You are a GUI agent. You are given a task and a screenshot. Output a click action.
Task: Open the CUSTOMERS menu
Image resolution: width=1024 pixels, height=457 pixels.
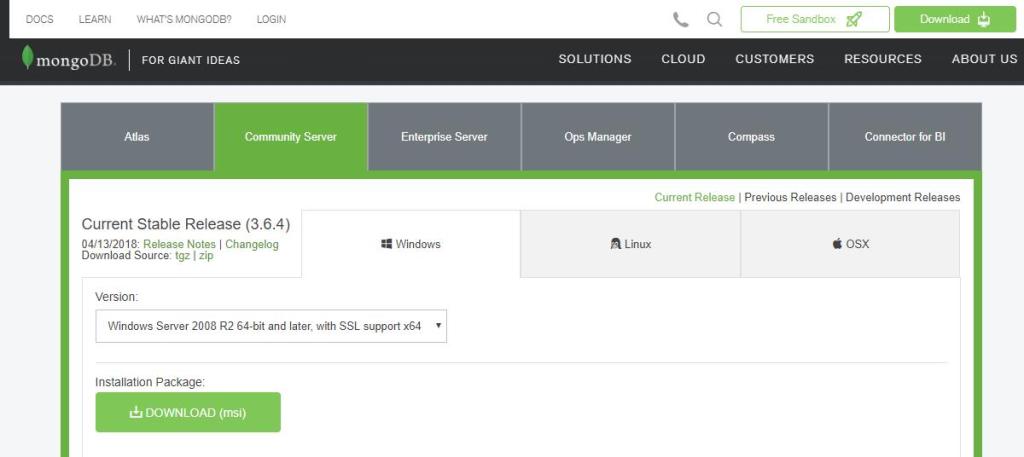coord(775,59)
